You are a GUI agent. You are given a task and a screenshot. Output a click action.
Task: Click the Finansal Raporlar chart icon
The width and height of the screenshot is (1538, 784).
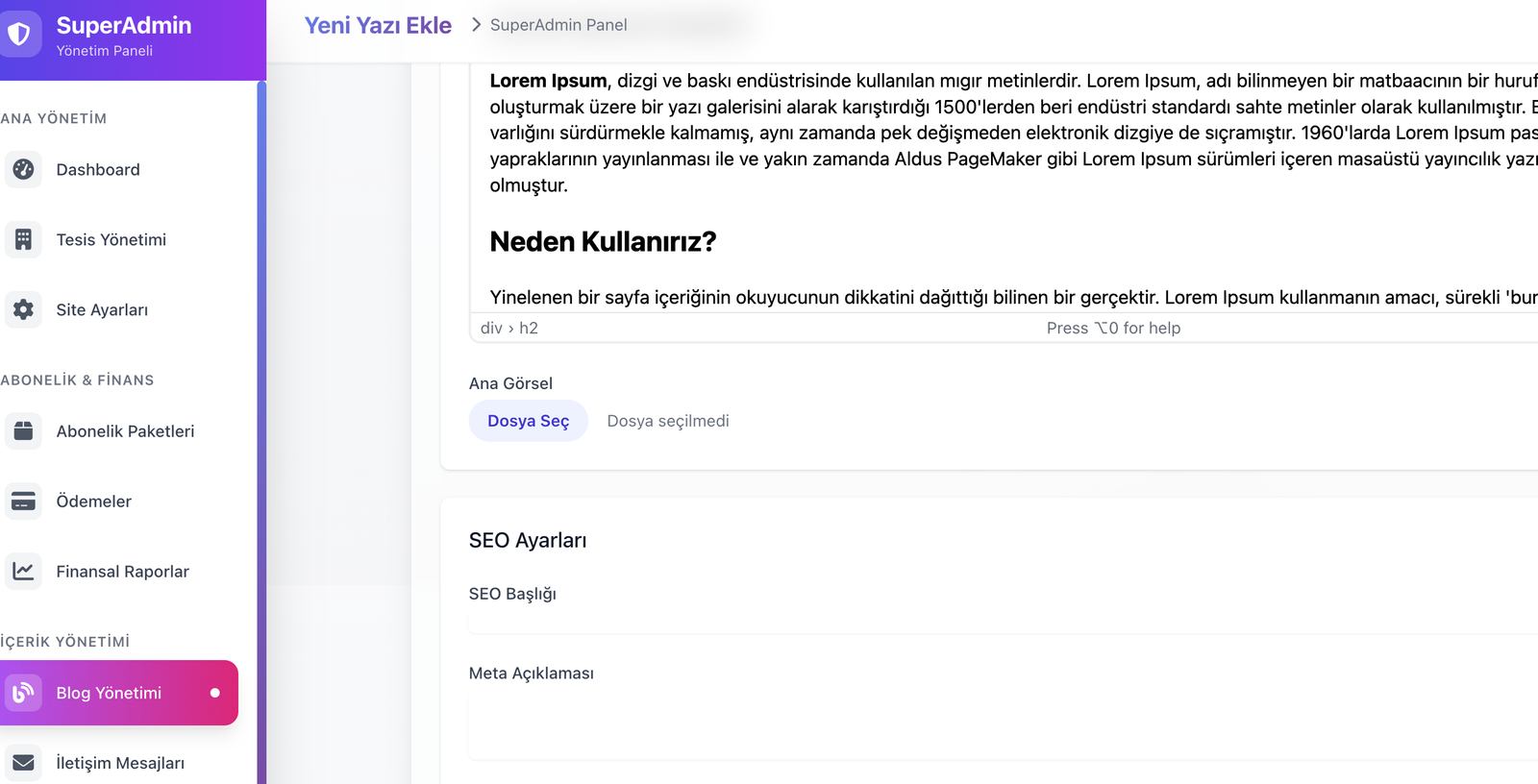pos(23,572)
